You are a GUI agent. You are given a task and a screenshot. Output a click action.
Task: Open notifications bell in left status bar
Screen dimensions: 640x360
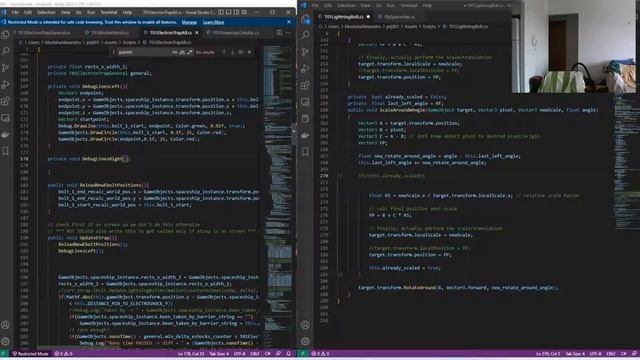click(289, 354)
